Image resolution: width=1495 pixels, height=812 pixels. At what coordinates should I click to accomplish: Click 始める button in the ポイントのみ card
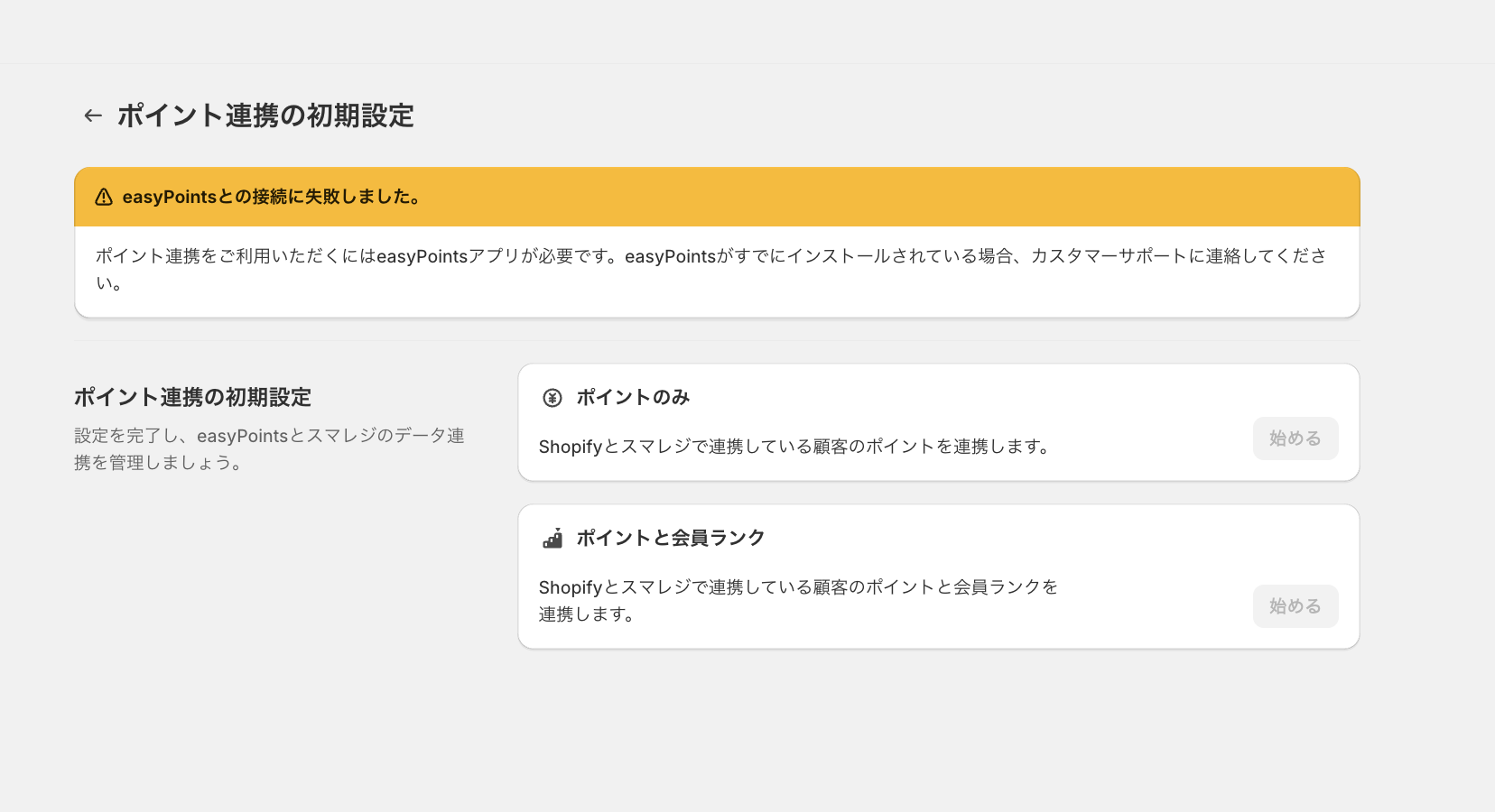(1295, 438)
